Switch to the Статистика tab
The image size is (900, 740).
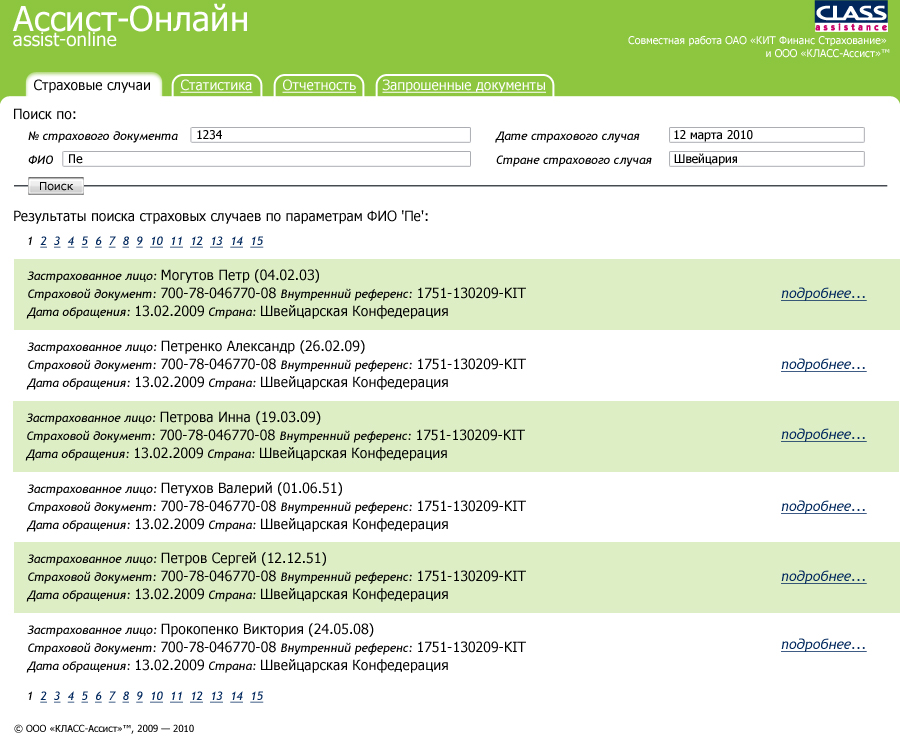(216, 85)
